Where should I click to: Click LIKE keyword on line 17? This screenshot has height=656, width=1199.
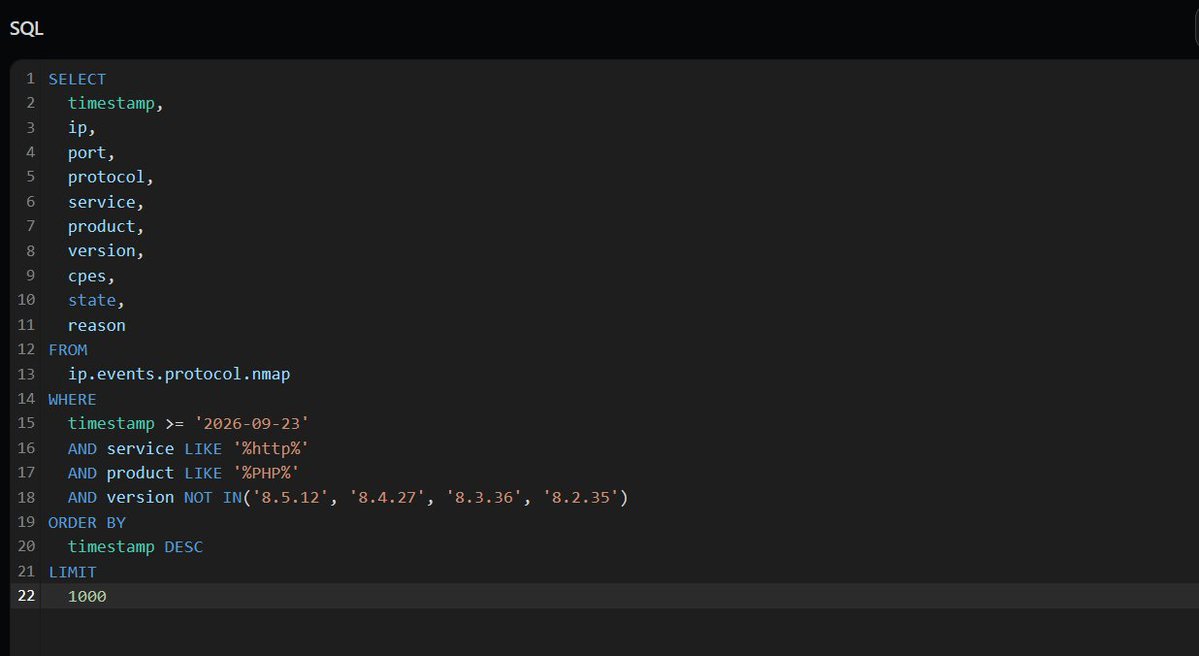coord(203,473)
